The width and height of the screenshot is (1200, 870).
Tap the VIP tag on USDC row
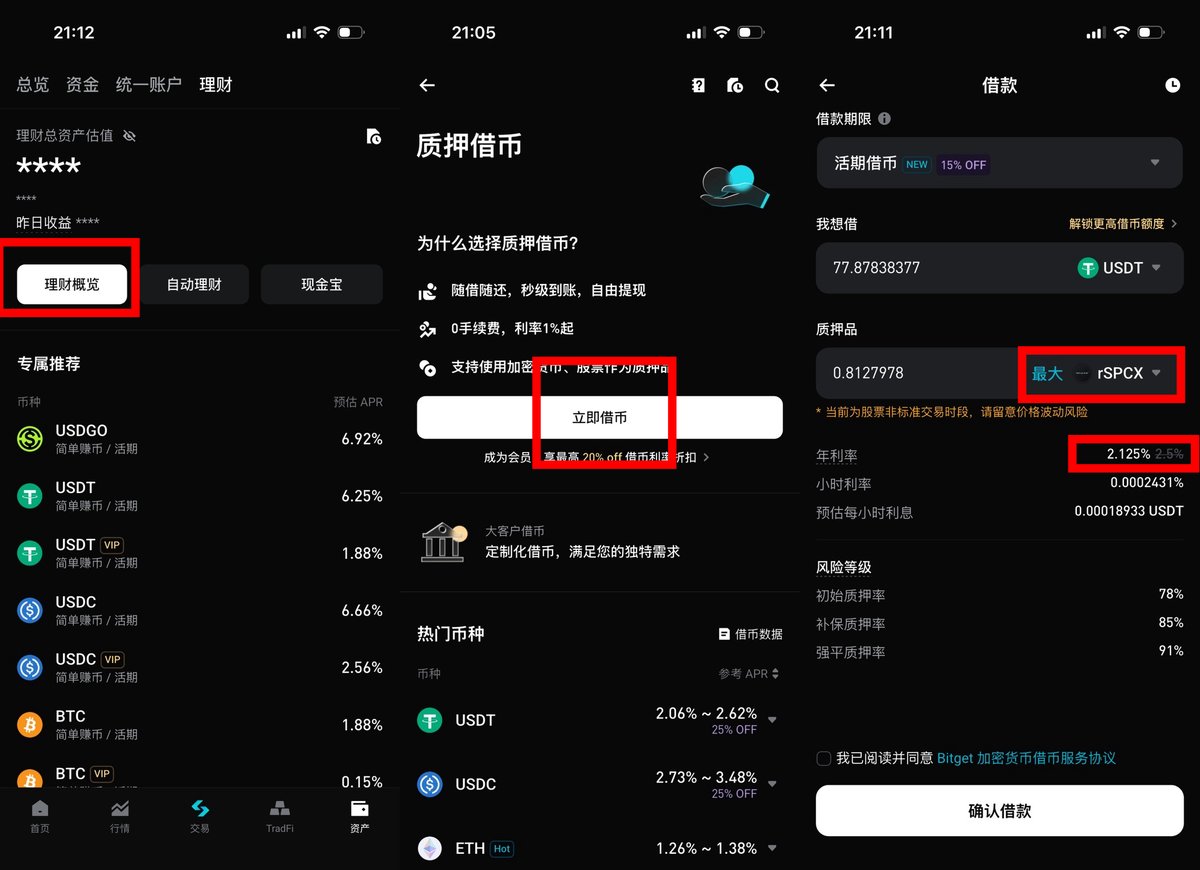(x=112, y=660)
